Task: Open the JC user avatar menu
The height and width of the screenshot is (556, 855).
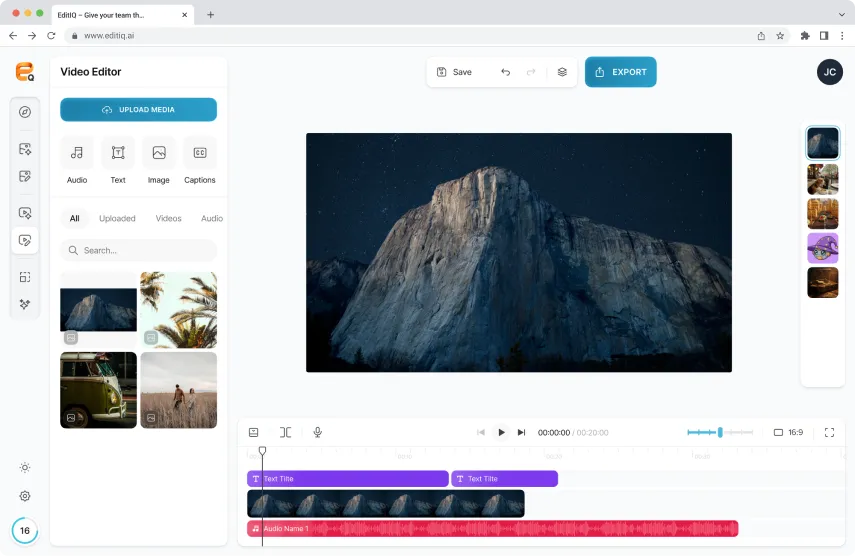Action: coord(829,72)
